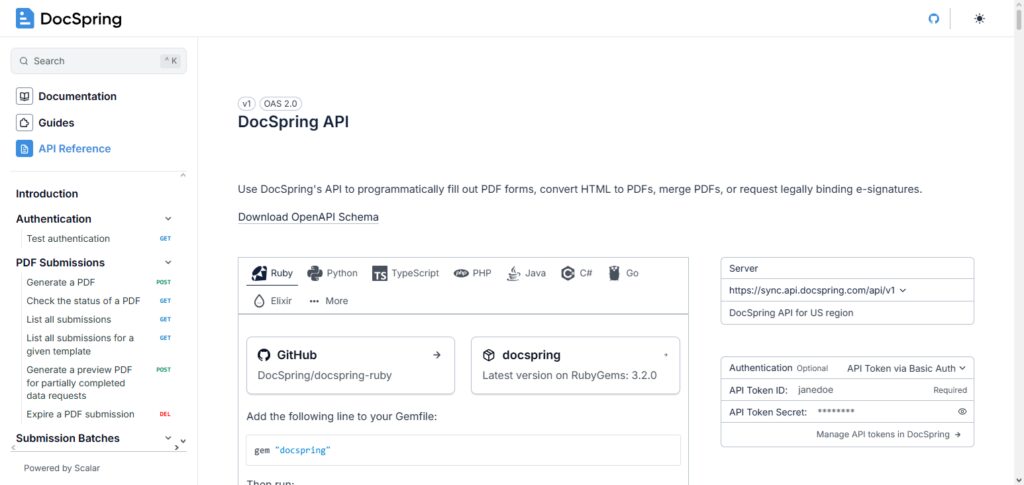The image size is (1024, 485).
Task: Click Download OpenAPI Schema link
Action: 308,217
